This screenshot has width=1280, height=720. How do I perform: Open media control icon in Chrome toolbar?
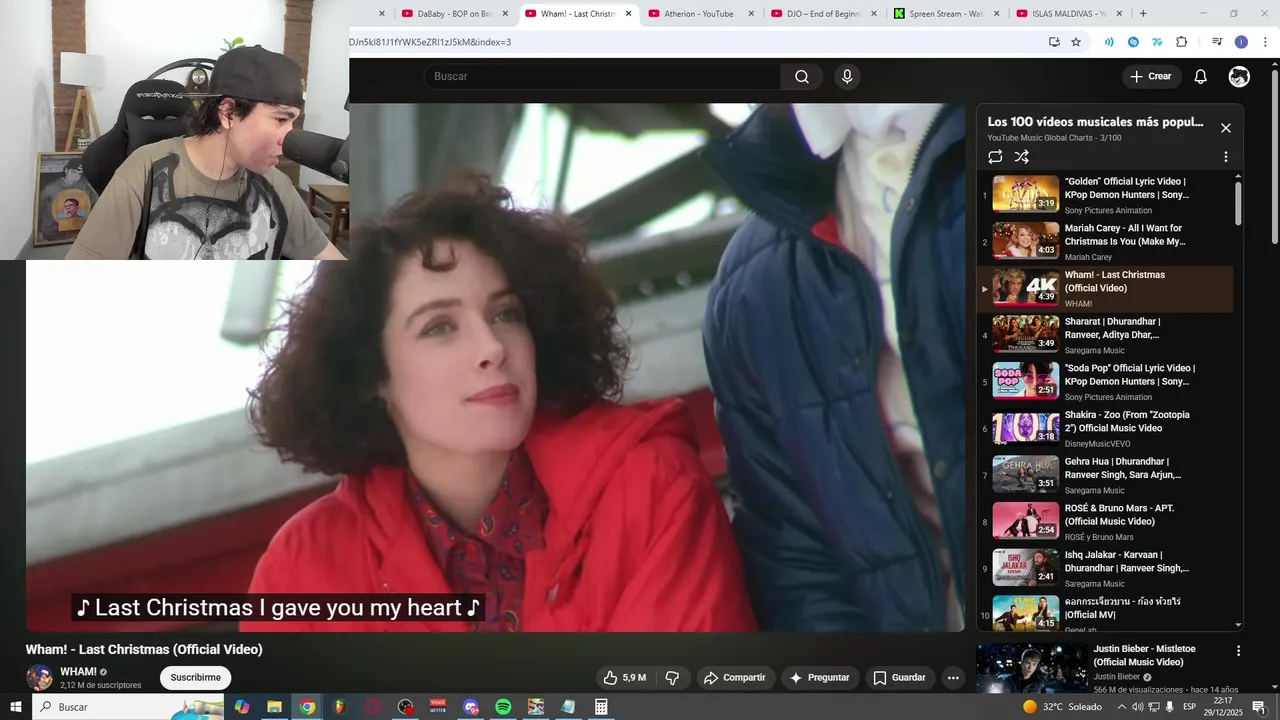(1217, 42)
